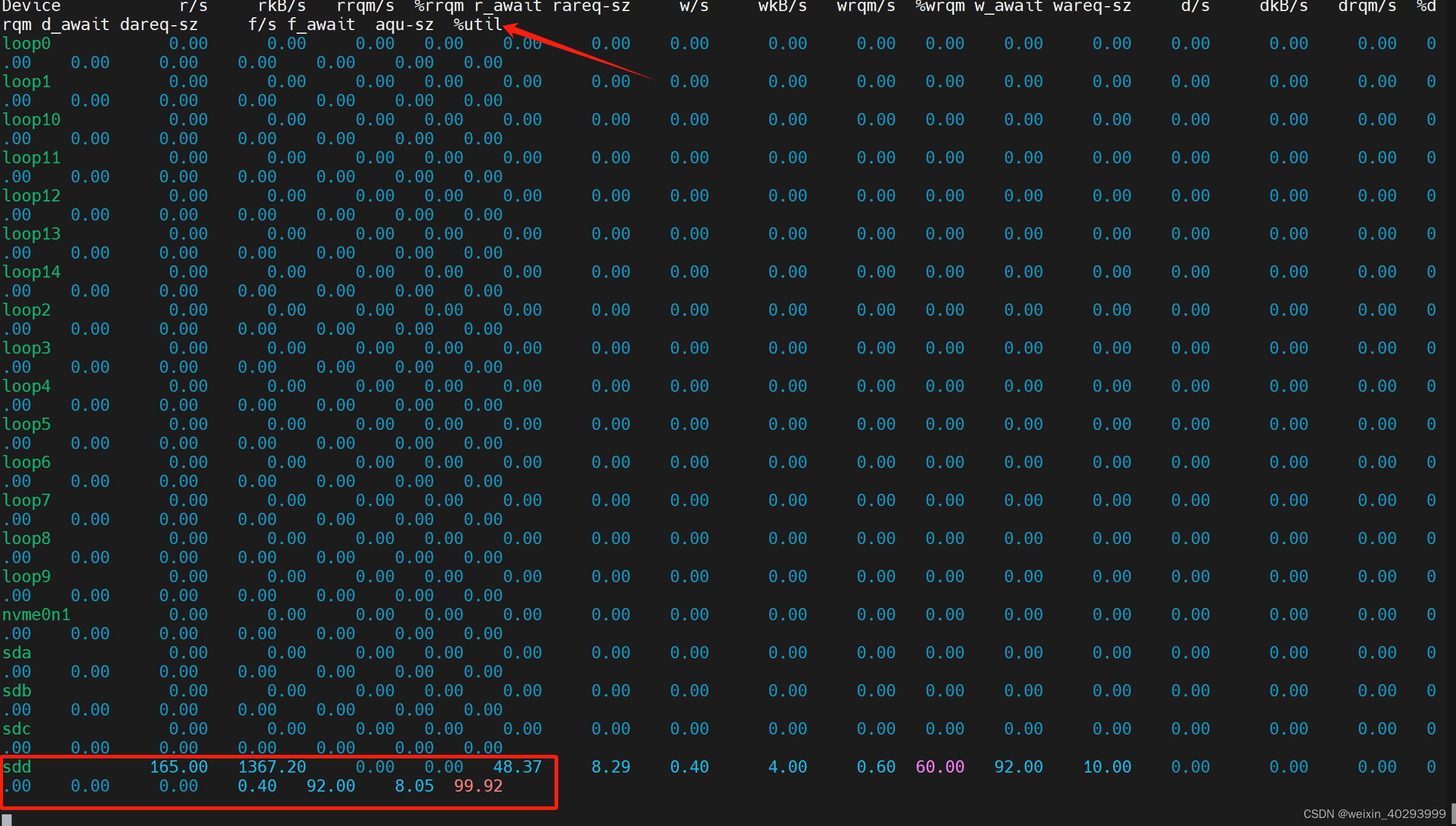The height and width of the screenshot is (826, 1456).
Task: Click the 8.29 rareq-sz value
Action: pyautogui.click(x=610, y=766)
